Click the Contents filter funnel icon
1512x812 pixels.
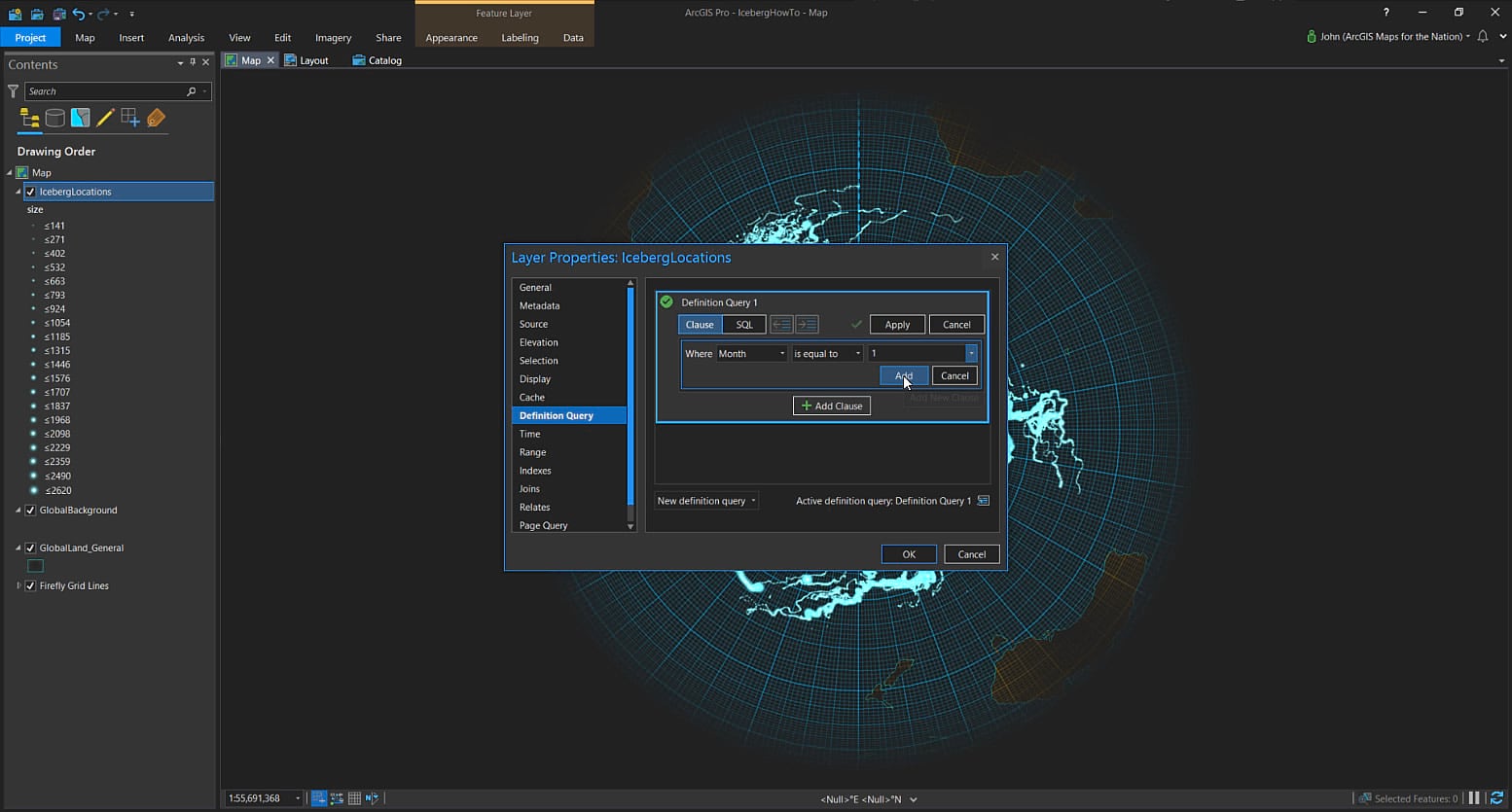(x=13, y=91)
